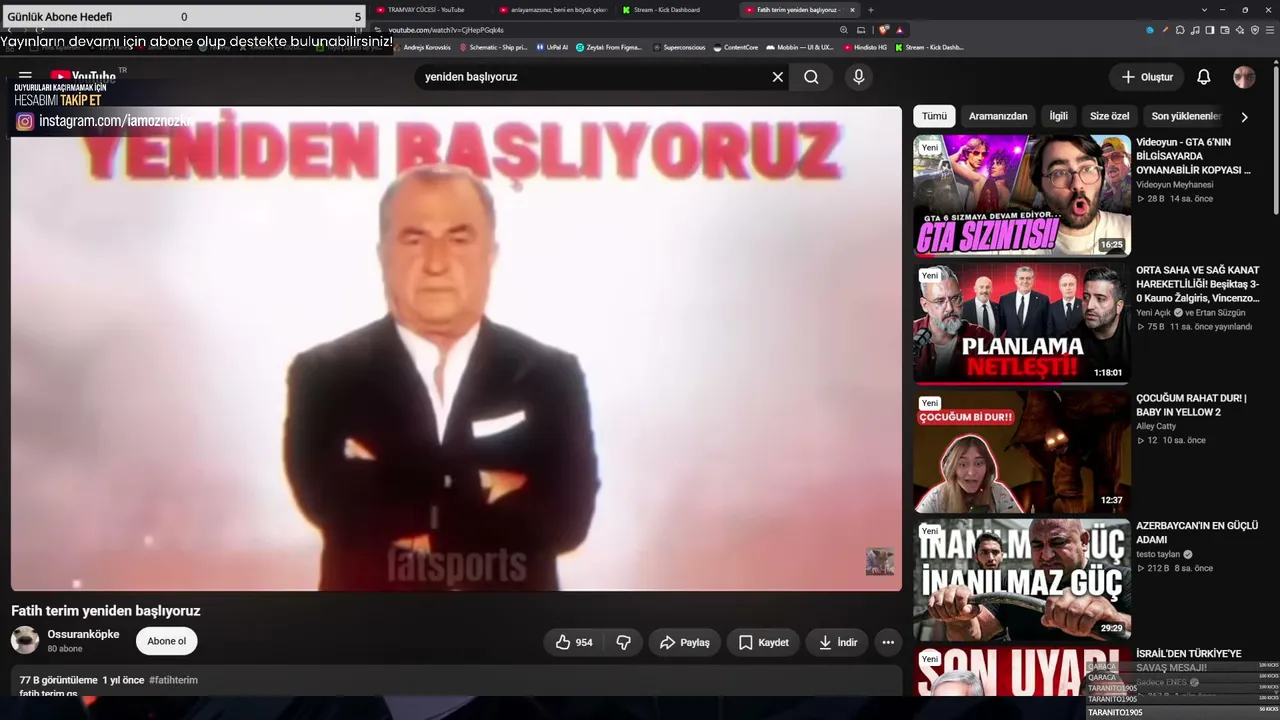
Task: Select the Son yüklenenler filter chip
Action: tap(1186, 116)
